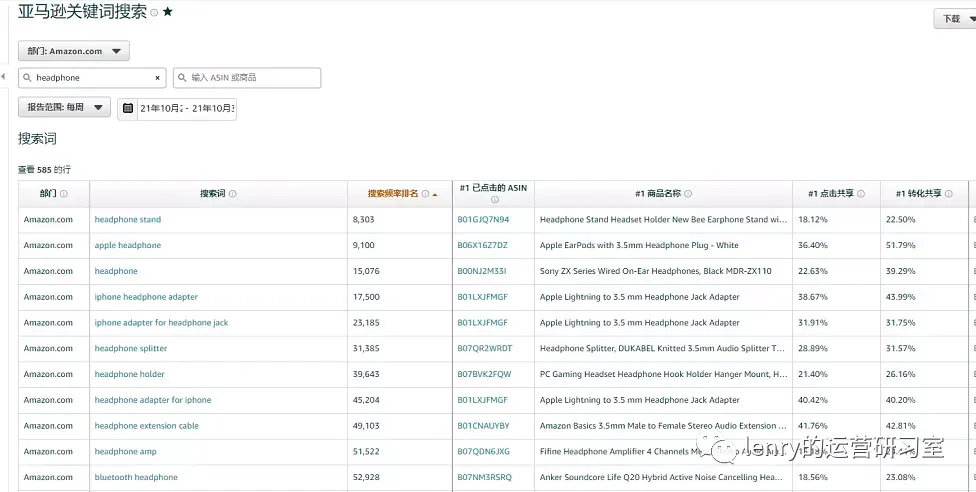Open the headphone splitter search term
The width and height of the screenshot is (976, 492).
click(131, 348)
